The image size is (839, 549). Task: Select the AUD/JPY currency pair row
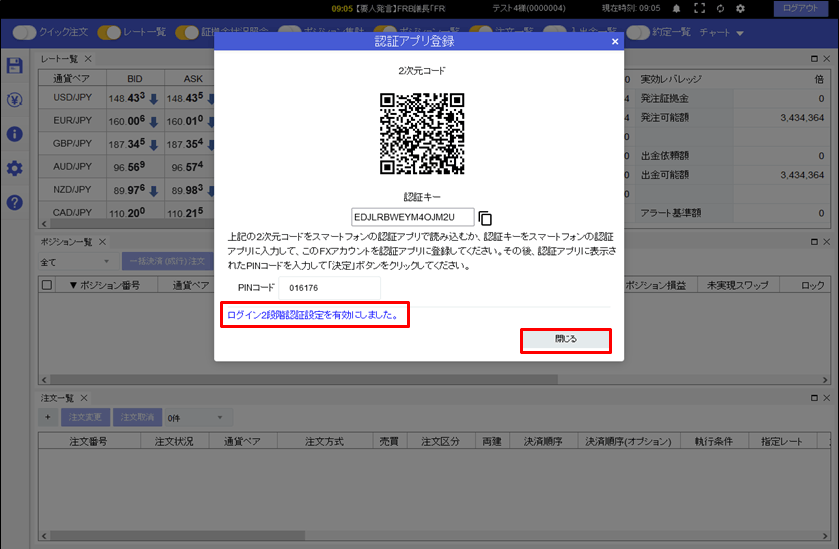pos(72,167)
